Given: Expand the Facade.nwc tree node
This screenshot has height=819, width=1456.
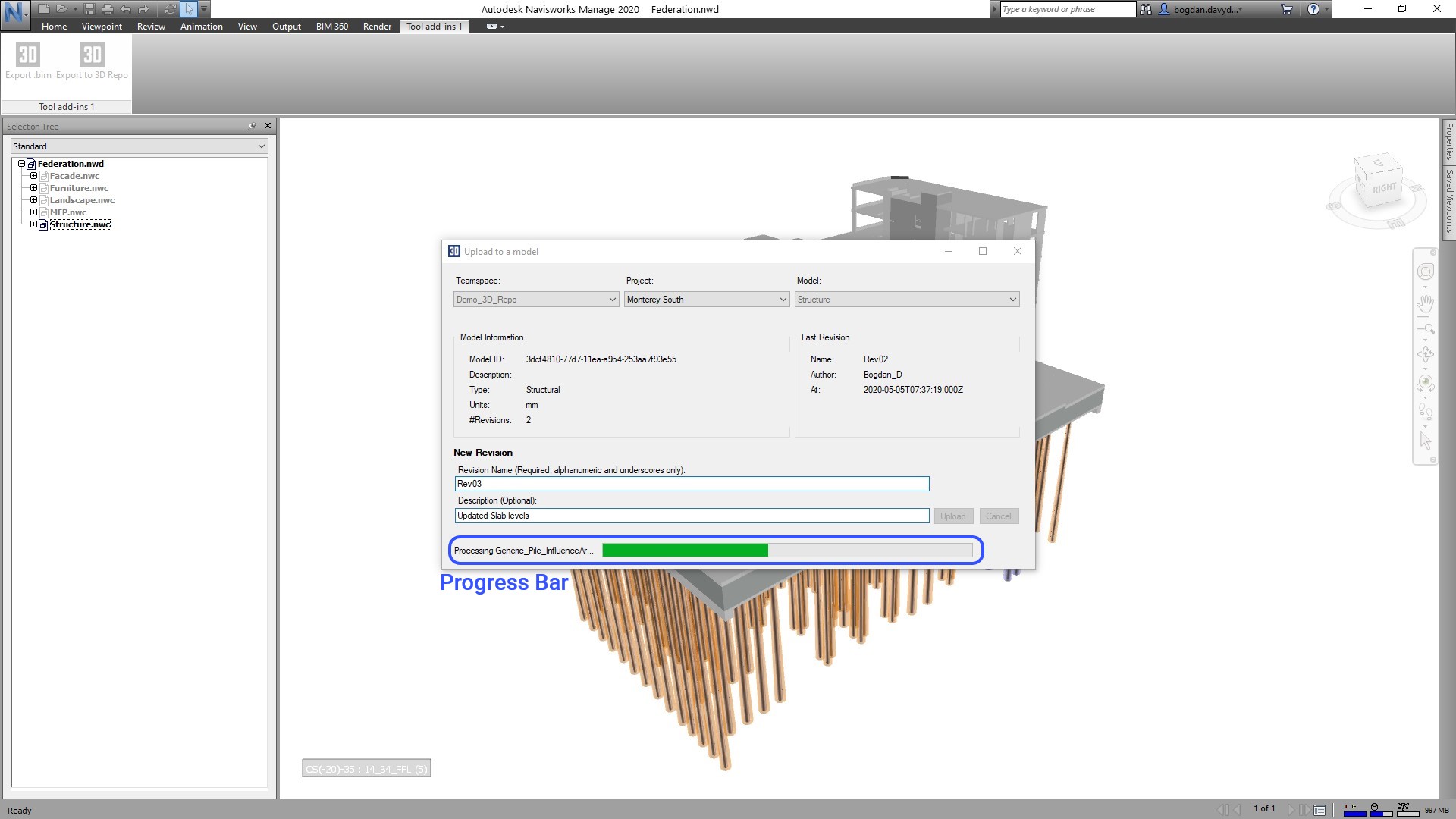Looking at the screenshot, I should pyautogui.click(x=33, y=176).
